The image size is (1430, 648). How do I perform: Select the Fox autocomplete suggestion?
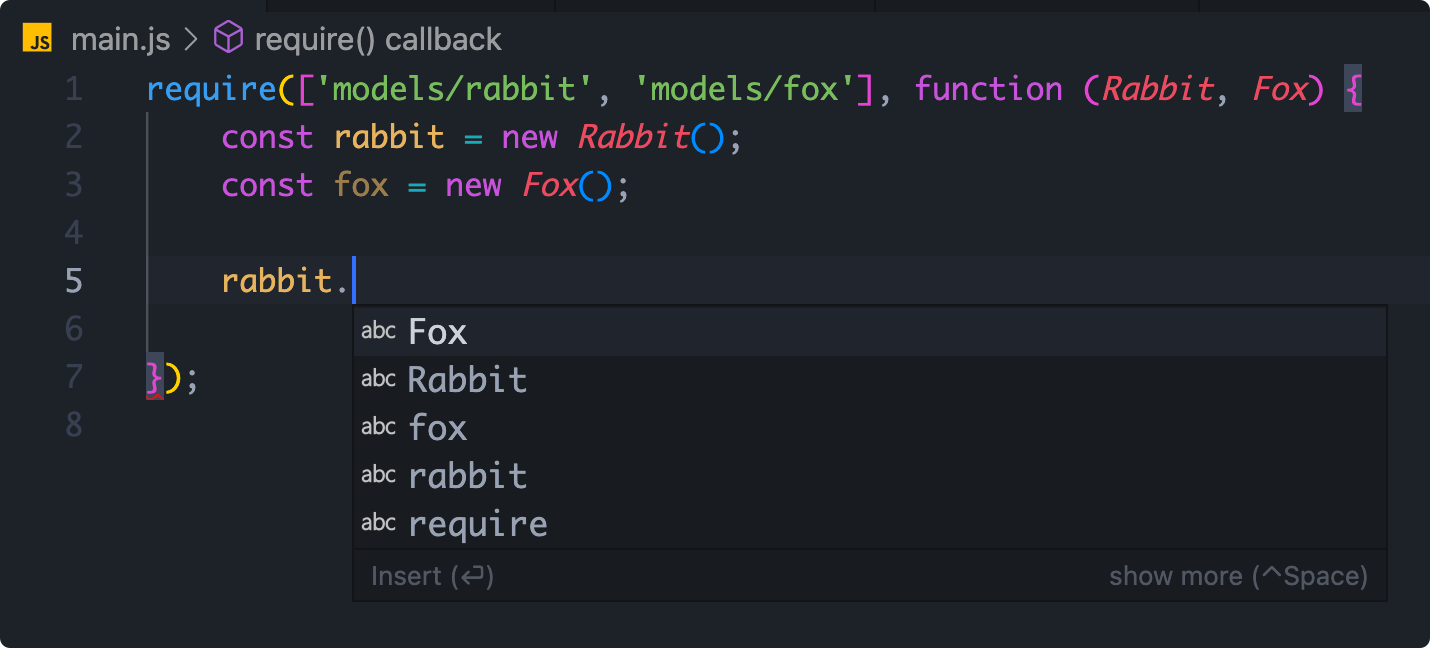pos(437,330)
